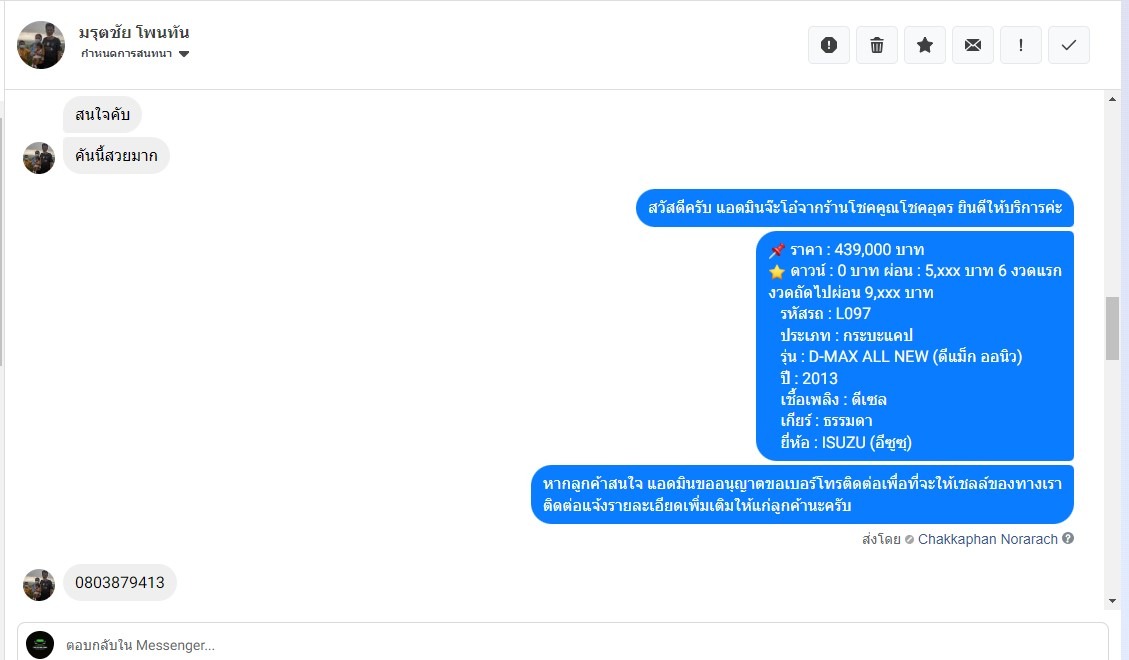This screenshot has height=660, width=1129.
Task: Click header profile picture thumbnail
Action: point(41,45)
